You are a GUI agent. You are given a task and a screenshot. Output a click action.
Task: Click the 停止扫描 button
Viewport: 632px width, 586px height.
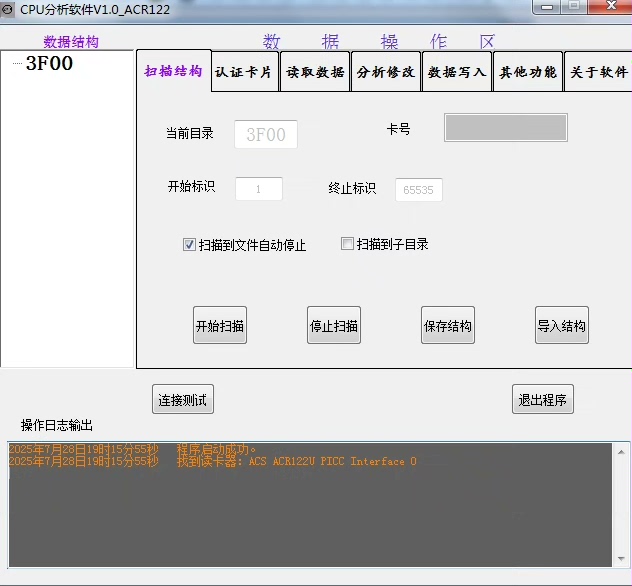coord(334,325)
